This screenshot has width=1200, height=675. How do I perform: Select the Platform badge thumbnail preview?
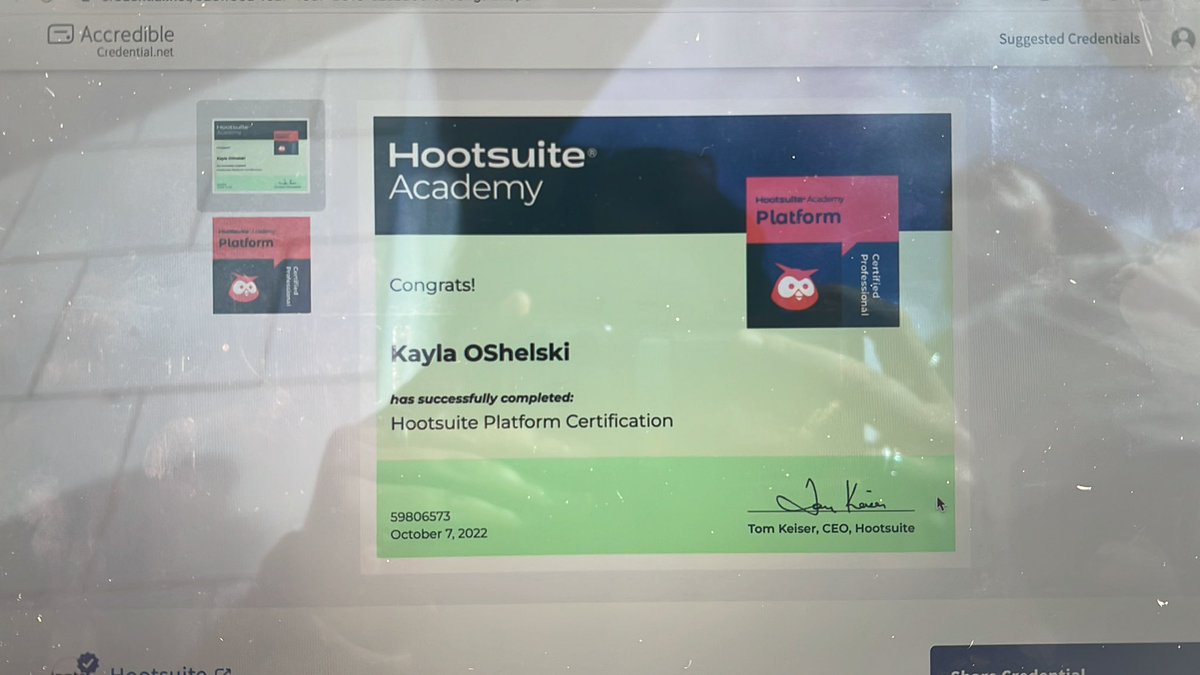[x=262, y=265]
